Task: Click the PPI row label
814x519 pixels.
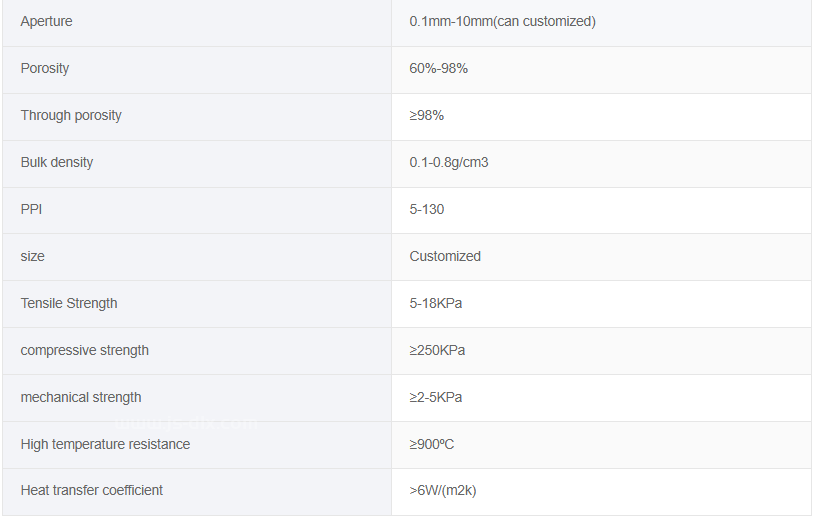Action: click(x=31, y=209)
